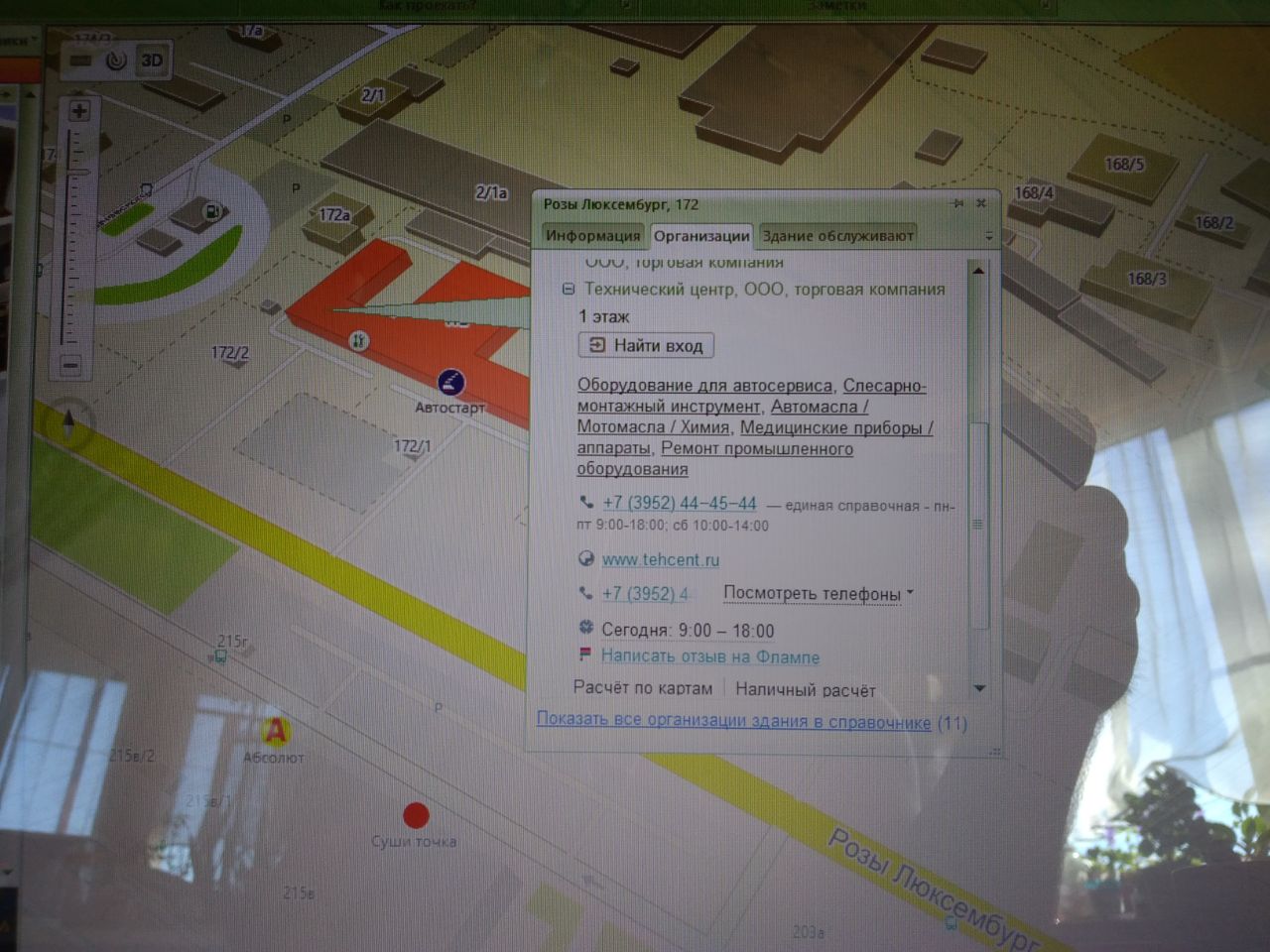
Task: Click the Flamp flag icon
Action: pyautogui.click(x=585, y=654)
